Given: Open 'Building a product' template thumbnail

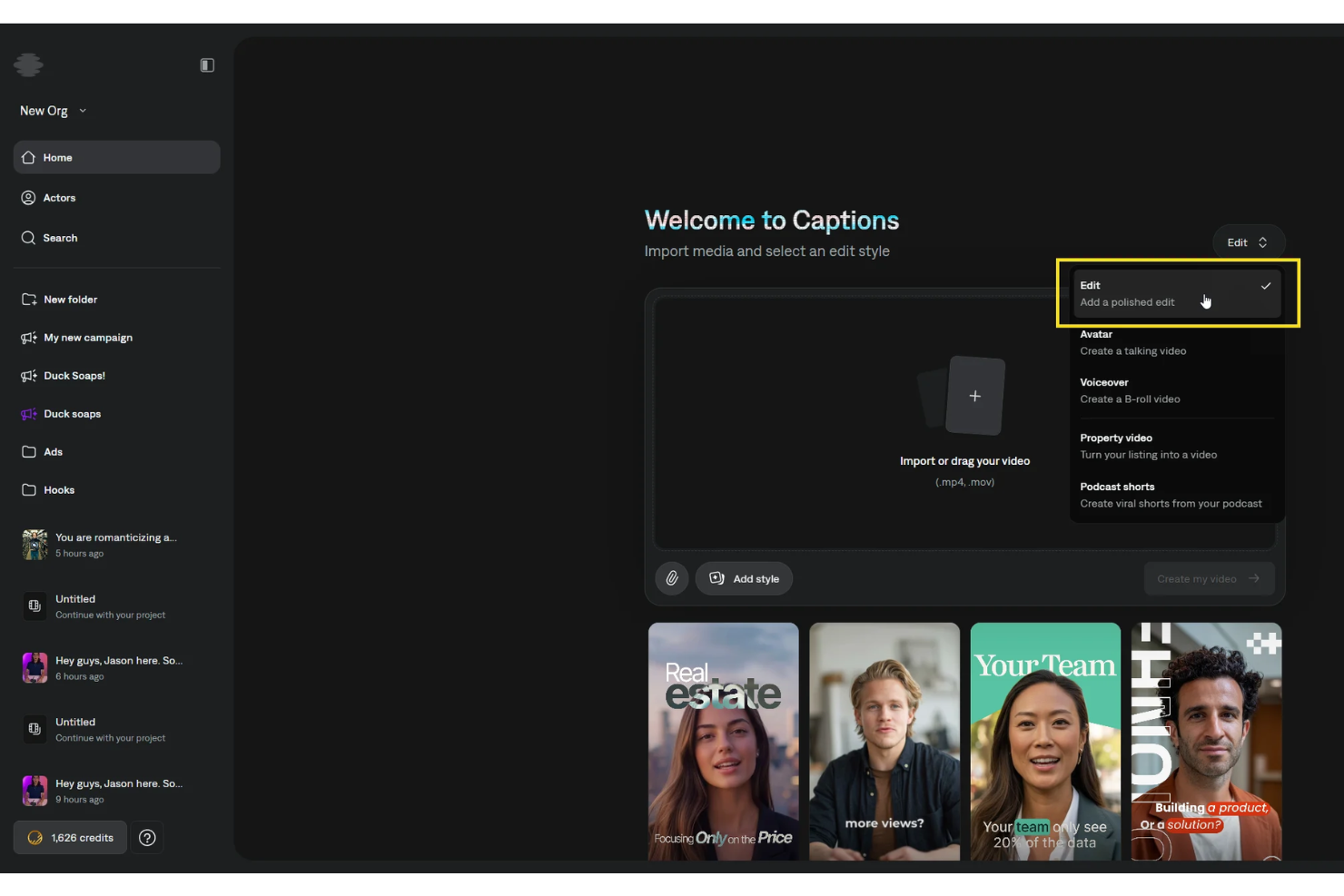Looking at the screenshot, I should pos(1207,741).
